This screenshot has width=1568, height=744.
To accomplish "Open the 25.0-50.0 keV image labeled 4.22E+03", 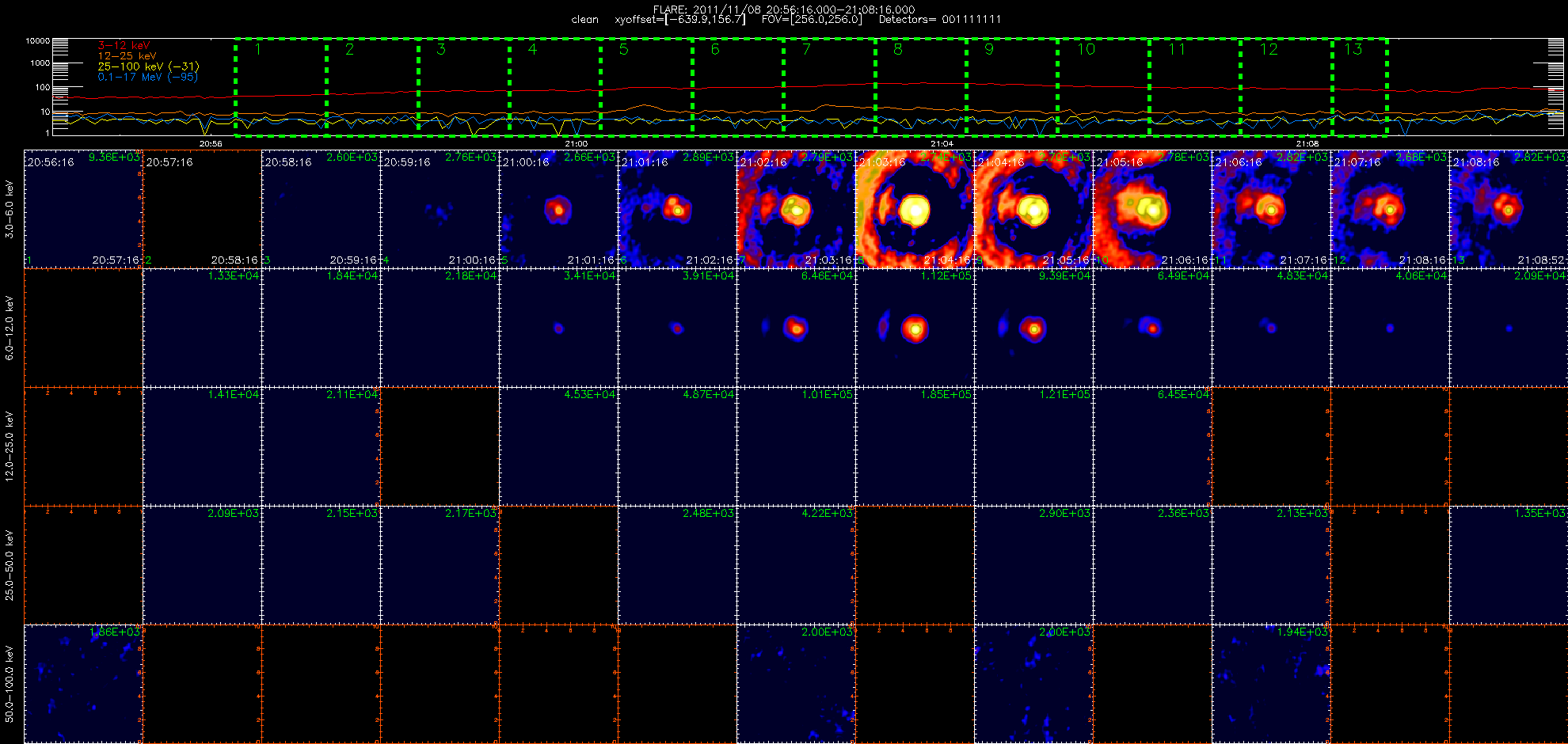I will pyautogui.click(x=796, y=565).
